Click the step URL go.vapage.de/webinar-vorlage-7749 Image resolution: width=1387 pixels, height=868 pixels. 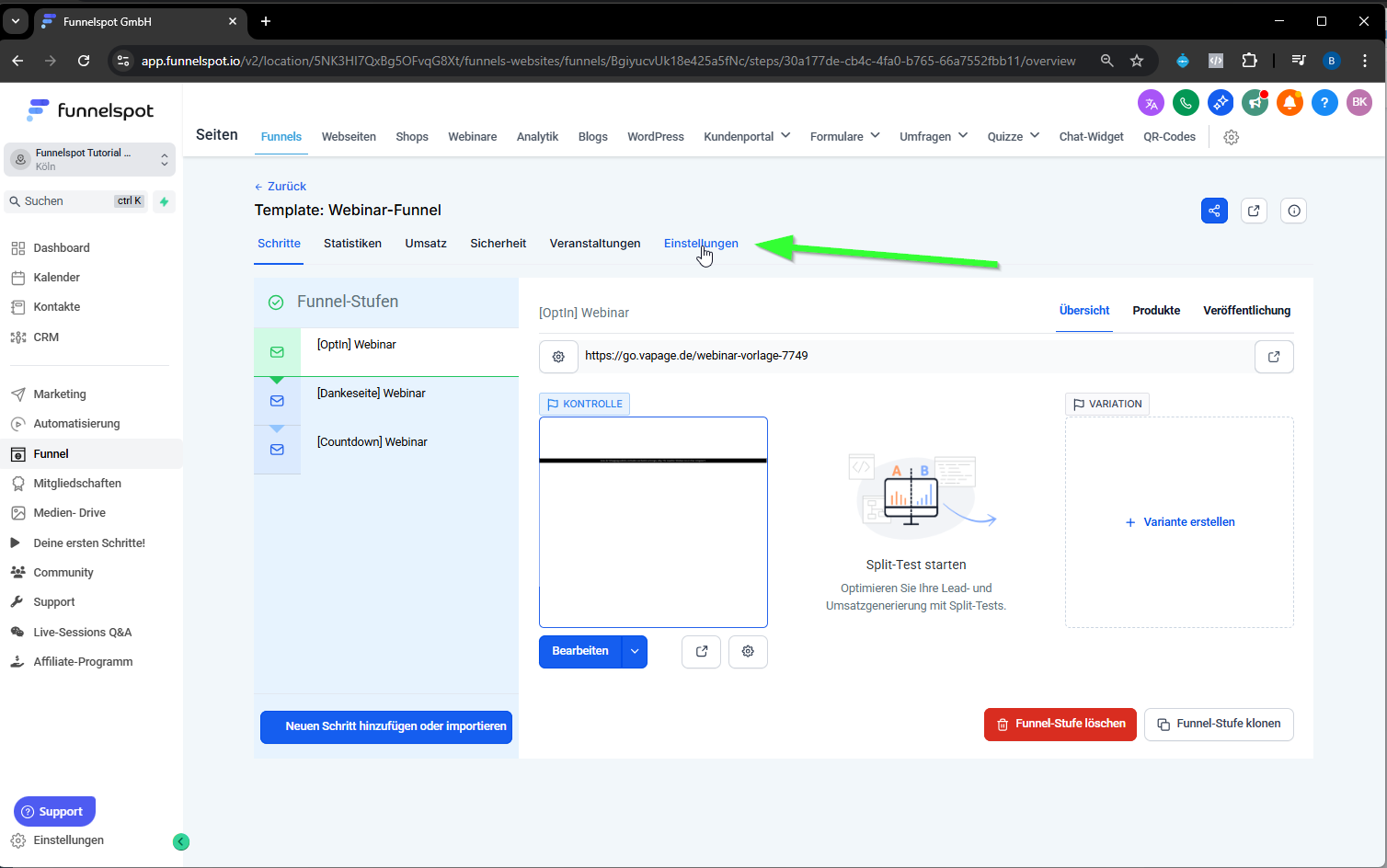coord(696,356)
